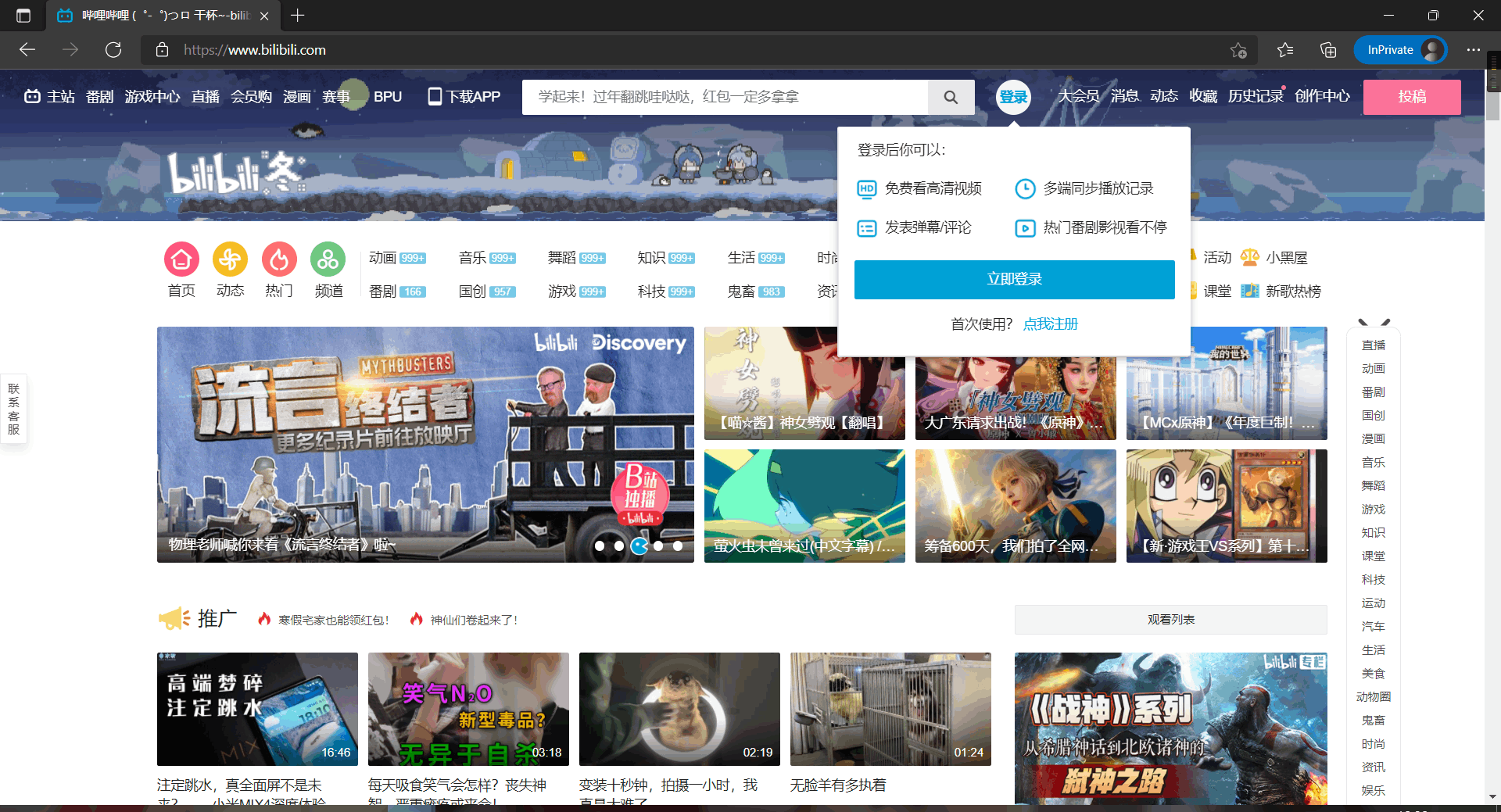The image size is (1501, 812).
Task: Jump to 美食 in right sidebar
Action: pyautogui.click(x=1374, y=673)
